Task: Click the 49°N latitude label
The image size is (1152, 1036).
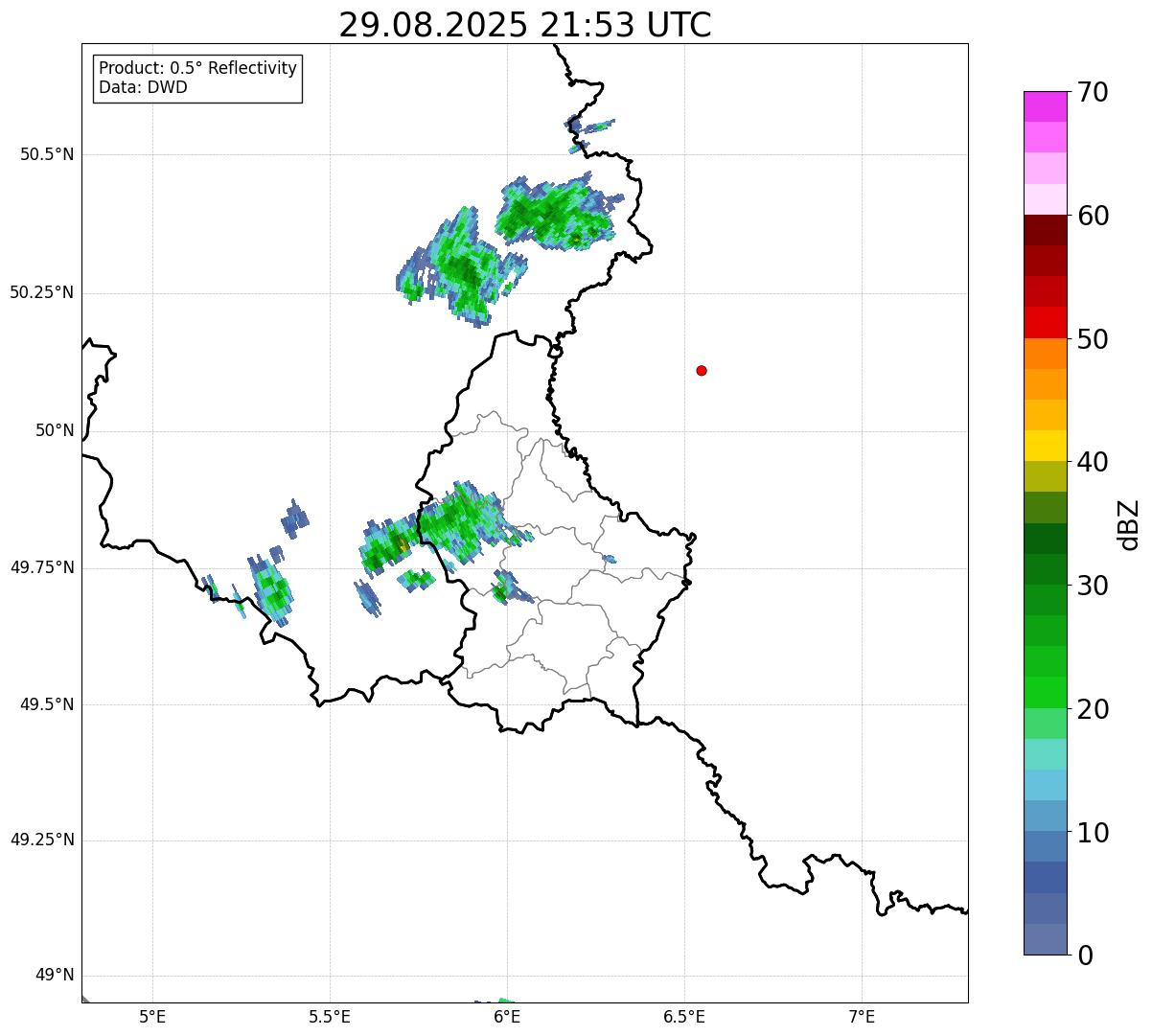Action: 55,975
